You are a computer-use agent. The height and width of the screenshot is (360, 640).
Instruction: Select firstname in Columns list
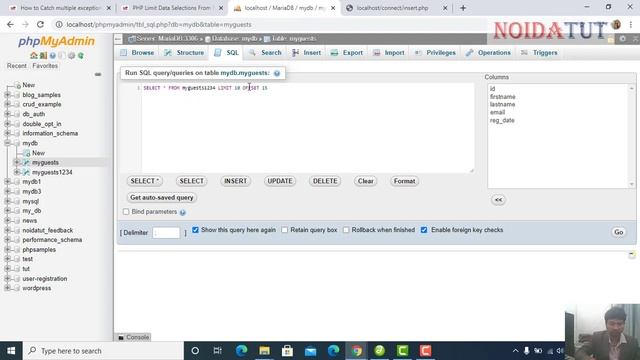pos(503,97)
